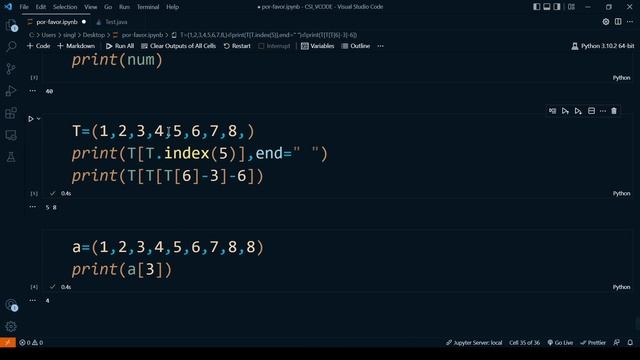640x360 pixels.
Task: Open the Variables panel
Action: coord(318,46)
